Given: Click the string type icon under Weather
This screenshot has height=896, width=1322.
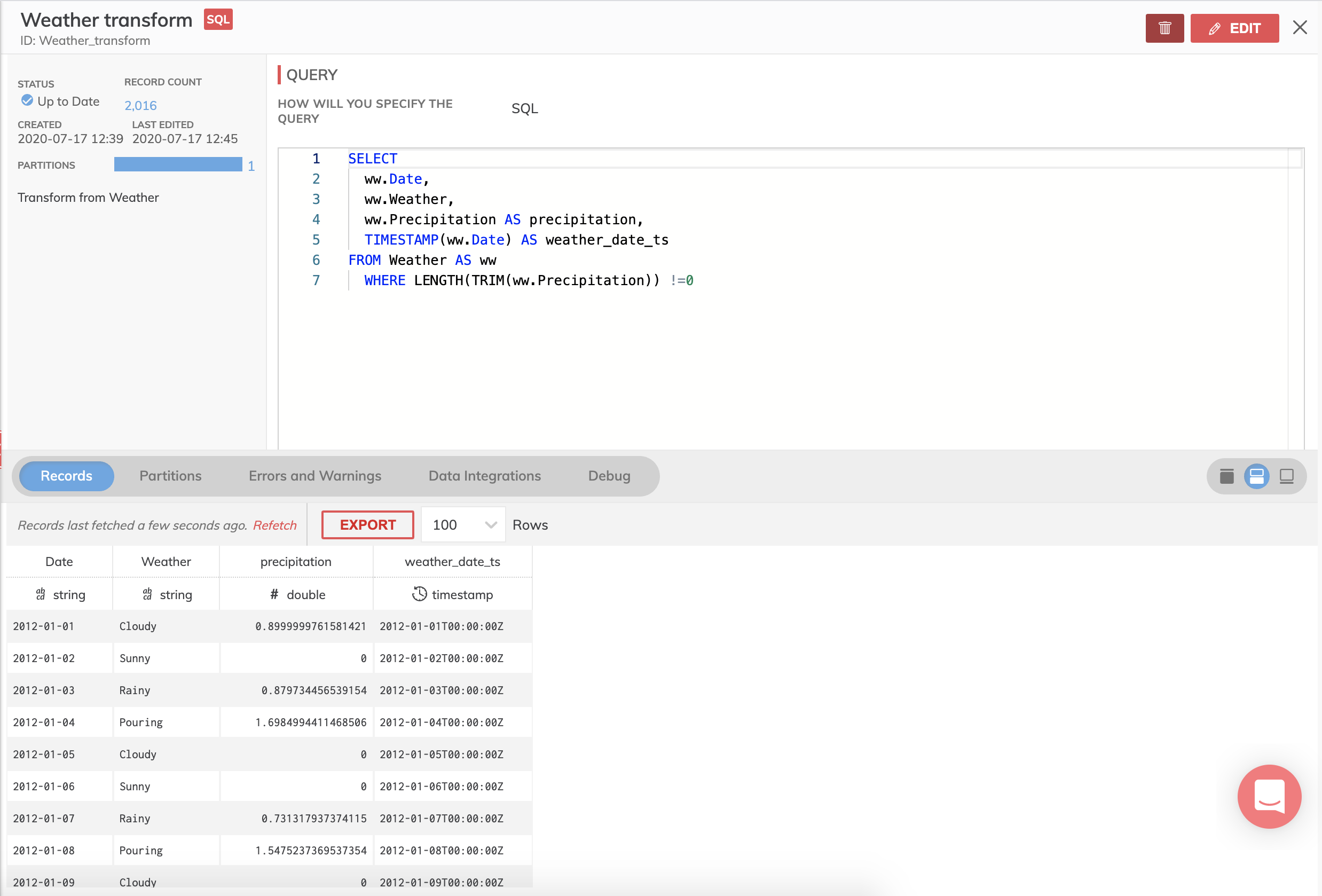Looking at the screenshot, I should point(147,594).
